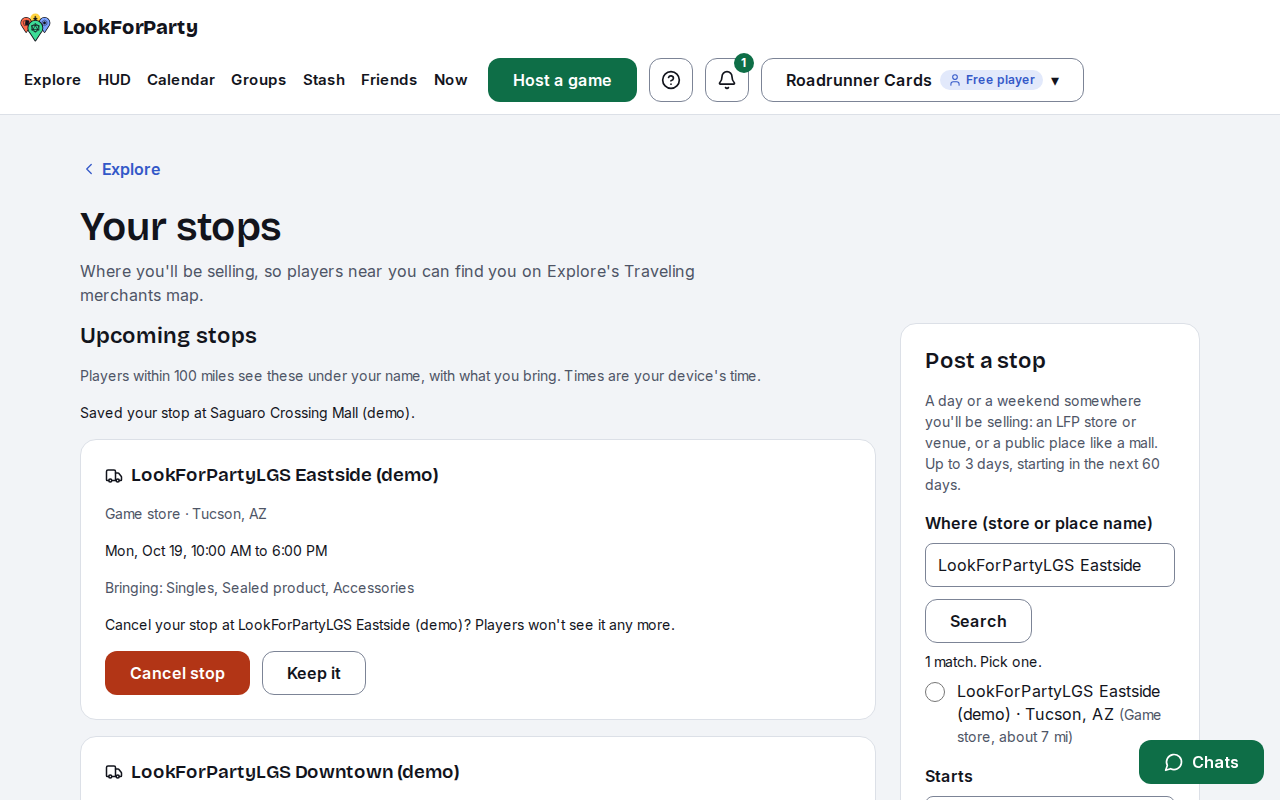The image size is (1280, 800).
Task: Open the Now nav item
Action: coord(451,80)
